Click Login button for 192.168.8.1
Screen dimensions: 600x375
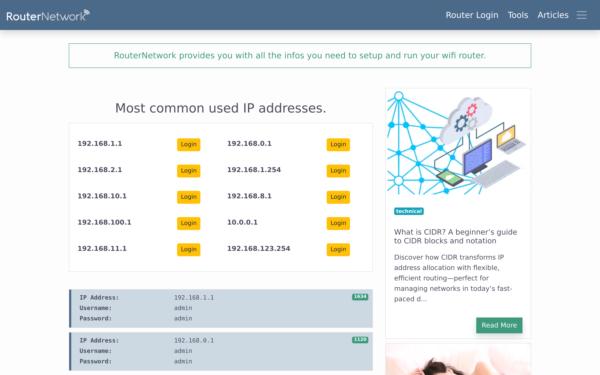338,197
